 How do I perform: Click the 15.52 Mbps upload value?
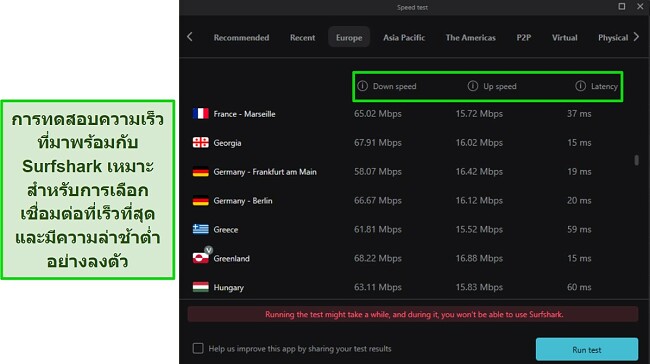coord(479,229)
